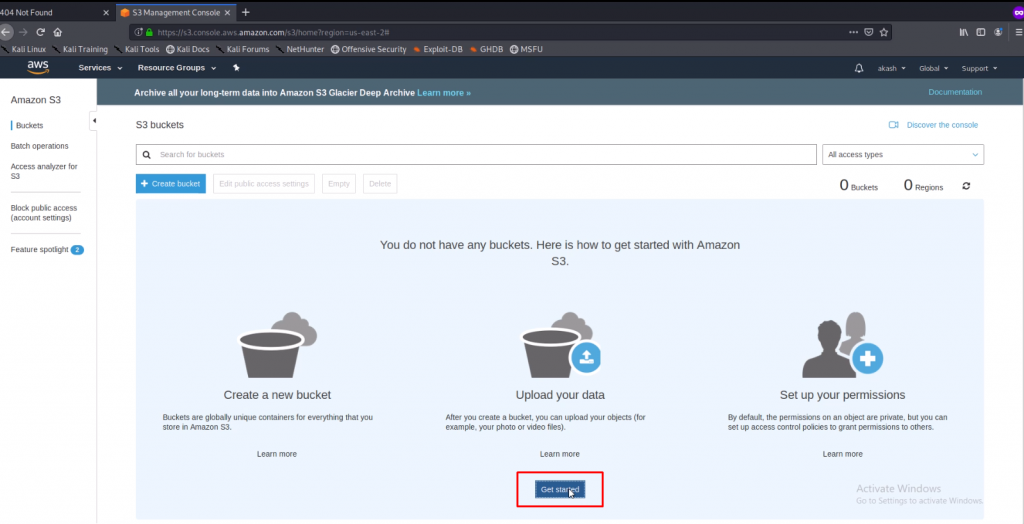Click the pin star icon beside Resource Groups
The image size is (1024, 524).
pos(236,68)
